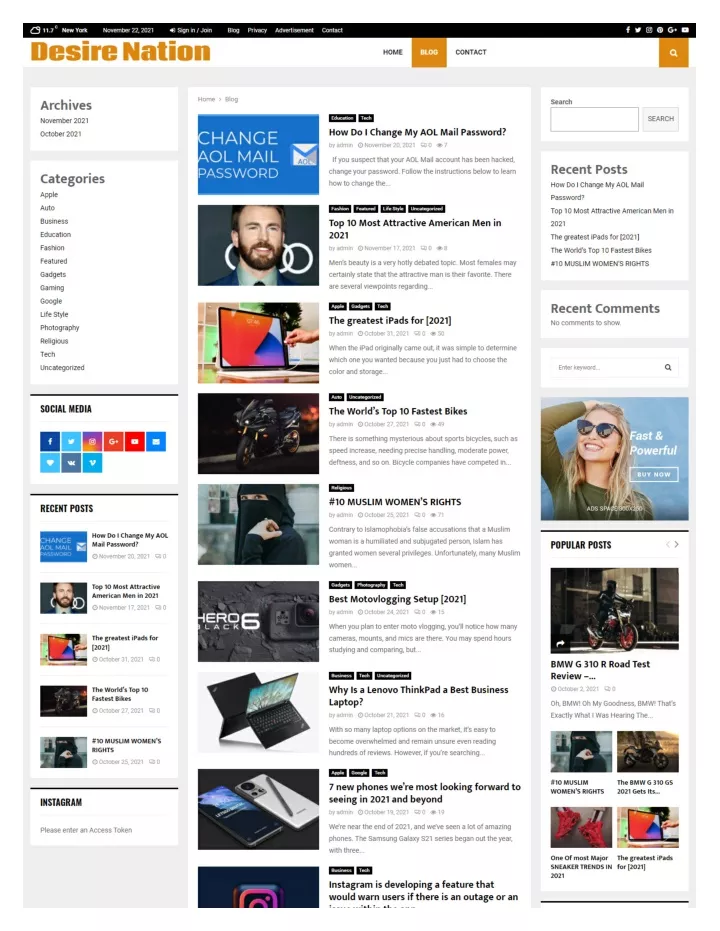
Task: Go to next Popular Posts slide arrow
Action: [x=677, y=544]
